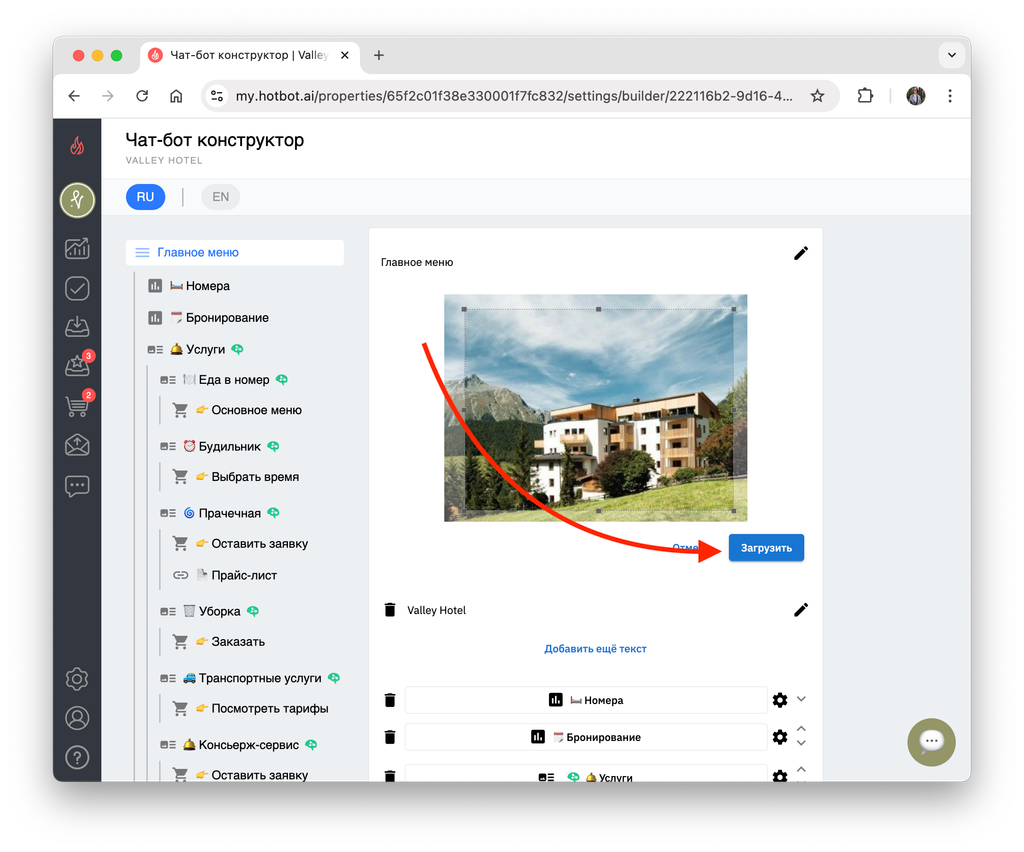Go back to previous page
Viewport: 1024px width, 852px height.
(74, 96)
